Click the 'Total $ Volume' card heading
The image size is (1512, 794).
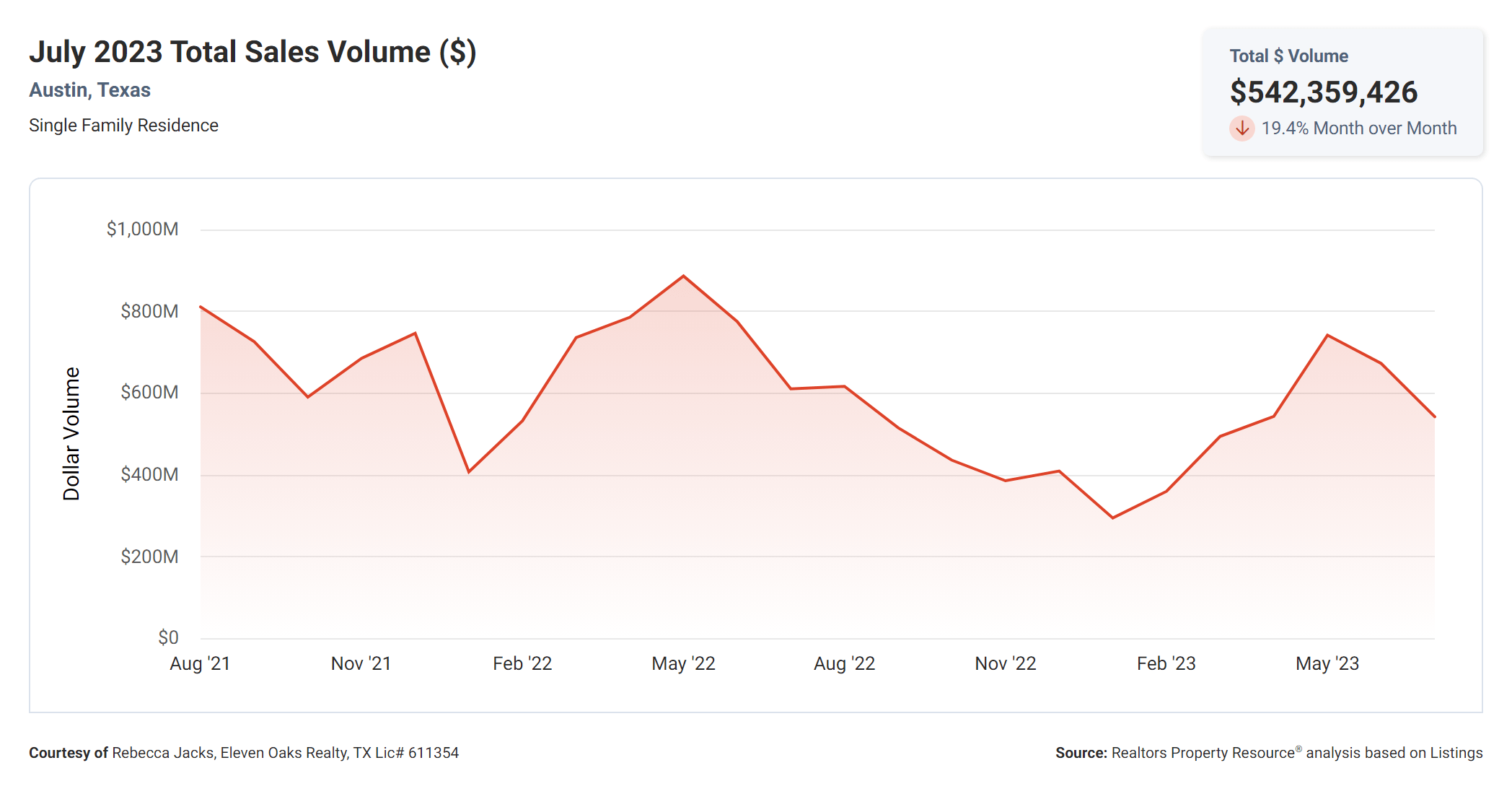tap(1288, 56)
